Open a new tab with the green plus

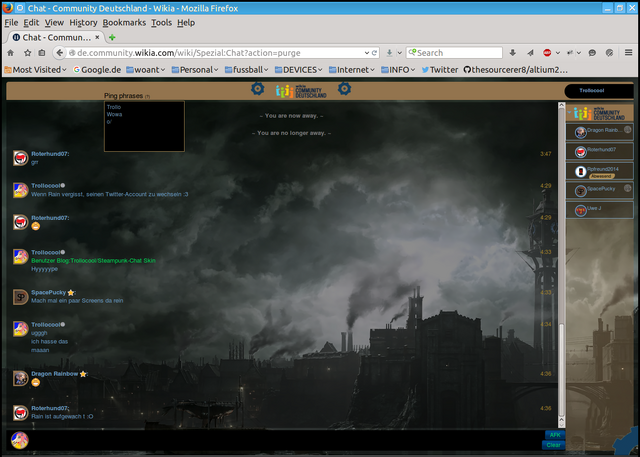[112, 38]
